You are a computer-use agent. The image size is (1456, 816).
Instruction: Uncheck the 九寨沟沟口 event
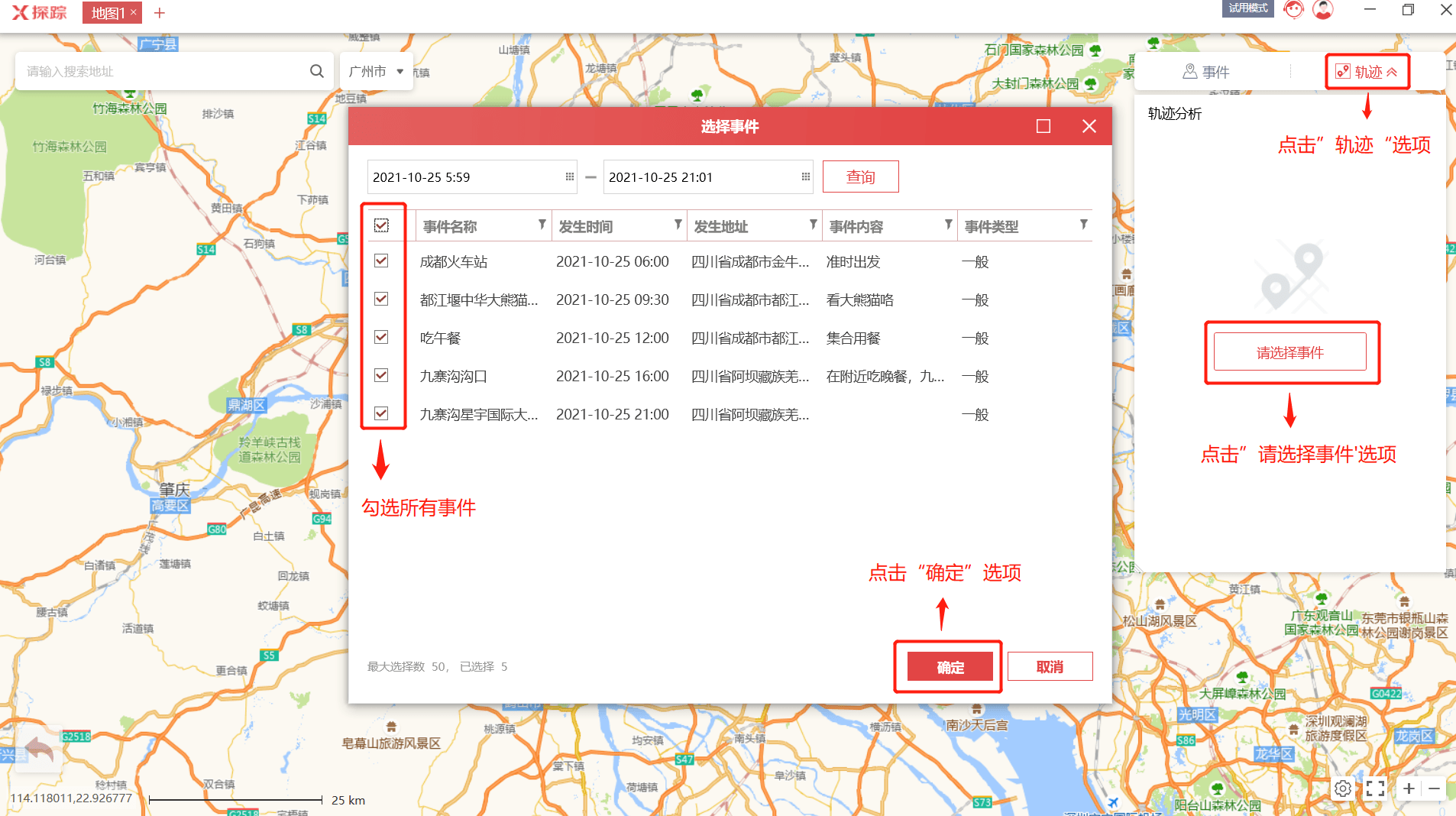coord(381,375)
